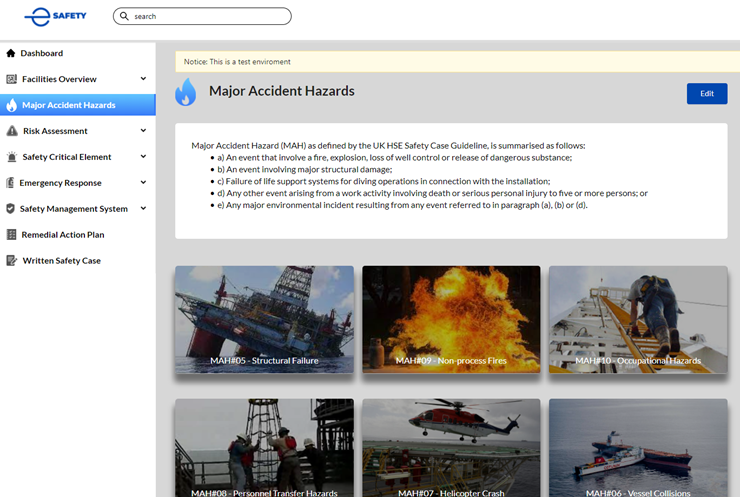Click the Remedial Action Plan icon
The image size is (740, 497).
(x=11, y=235)
